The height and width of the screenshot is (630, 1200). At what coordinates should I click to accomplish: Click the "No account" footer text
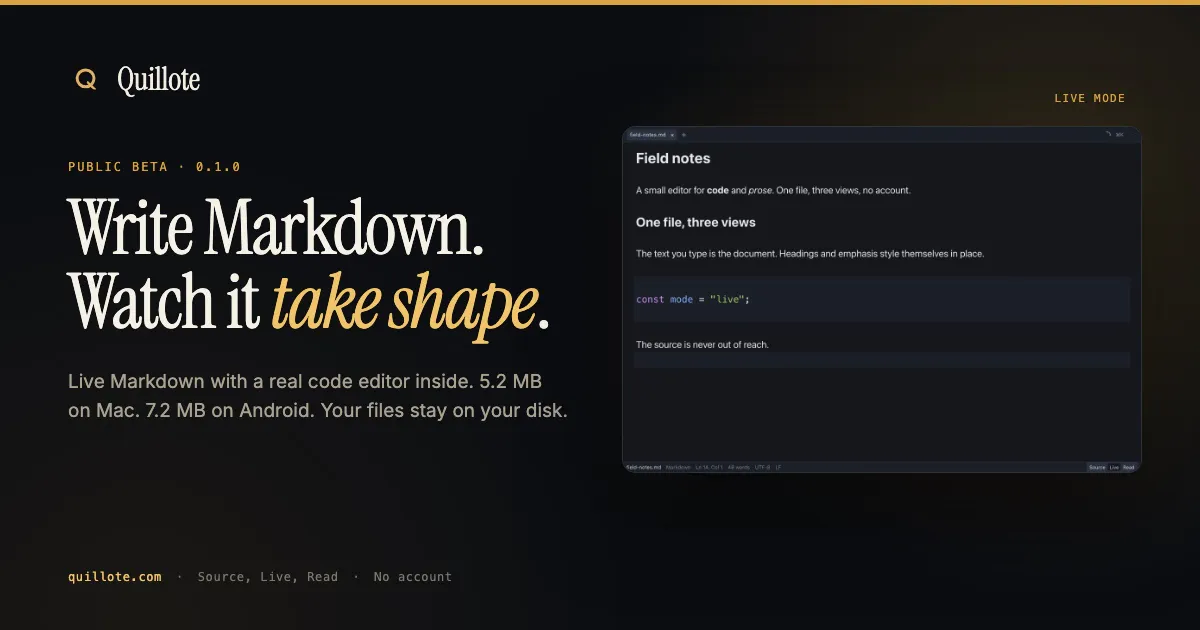click(x=413, y=577)
